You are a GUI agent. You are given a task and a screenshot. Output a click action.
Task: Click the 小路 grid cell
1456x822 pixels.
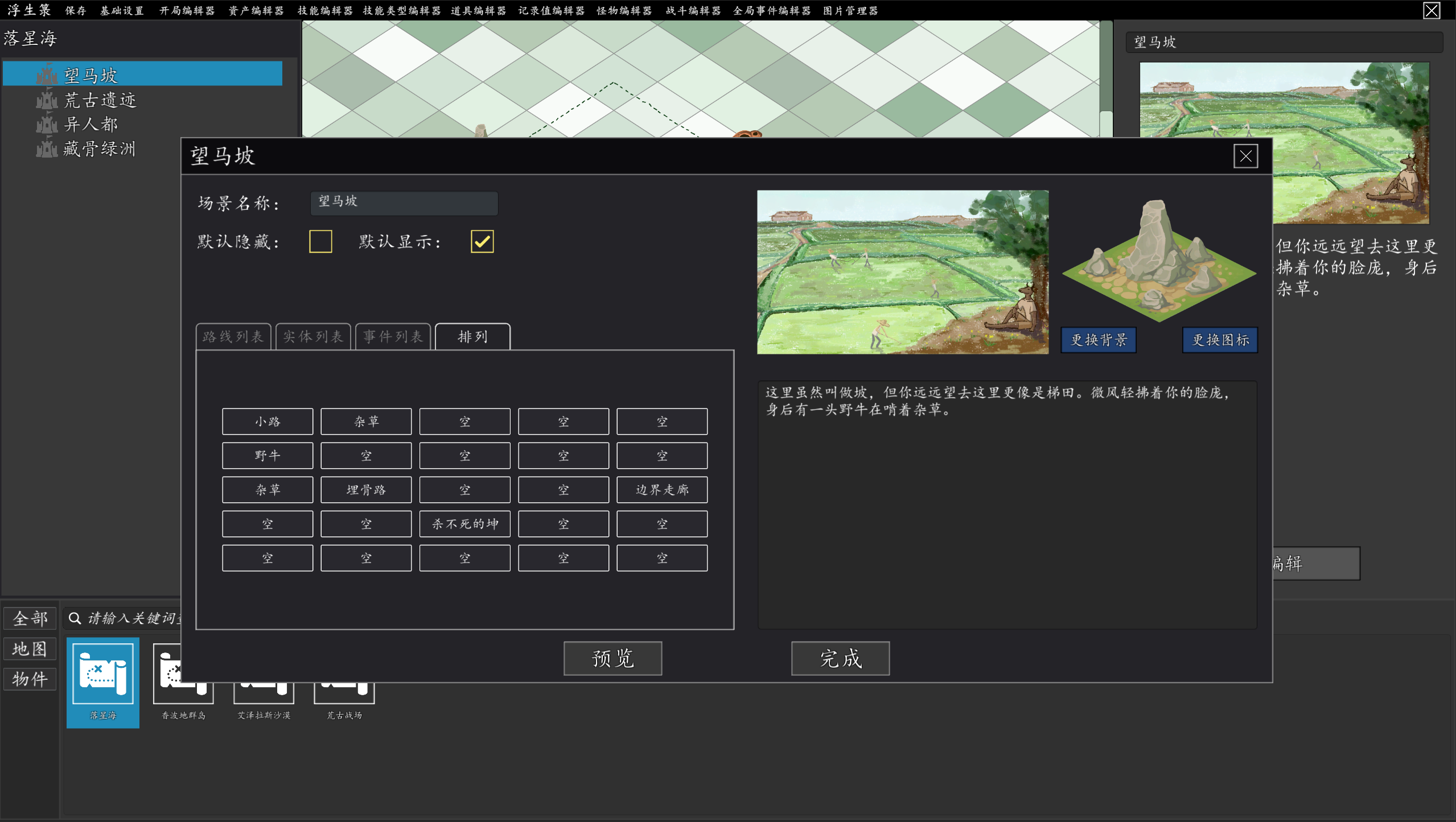[x=268, y=422]
